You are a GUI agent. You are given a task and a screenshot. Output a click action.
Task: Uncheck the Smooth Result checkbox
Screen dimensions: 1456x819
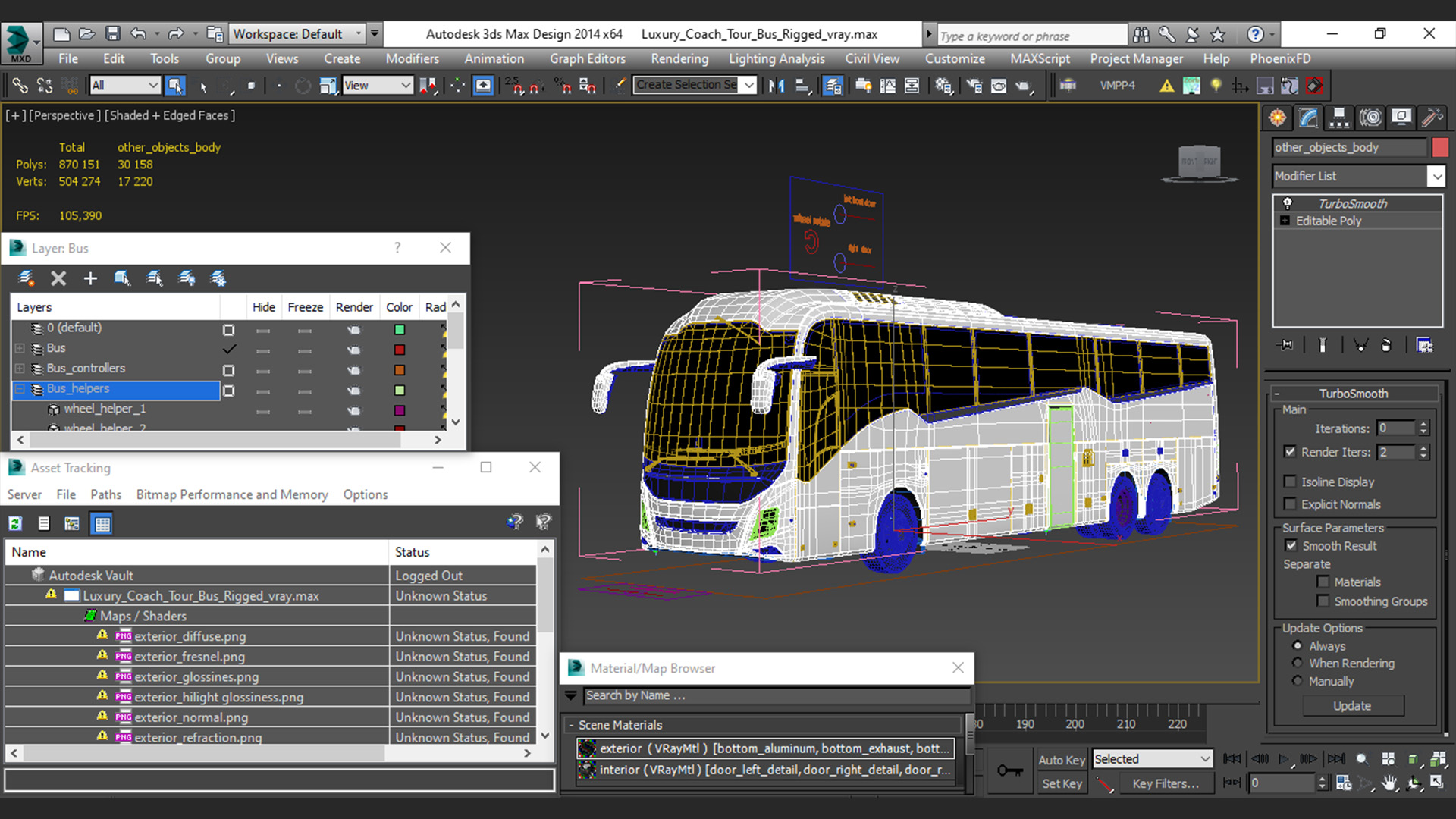[x=1291, y=545]
